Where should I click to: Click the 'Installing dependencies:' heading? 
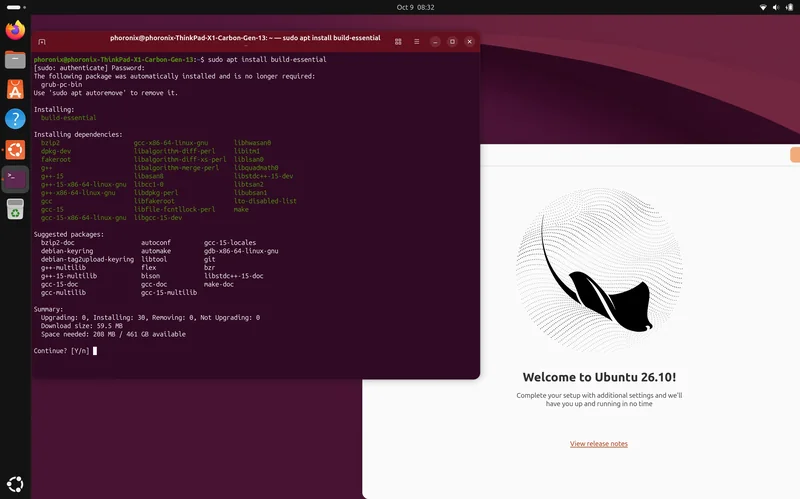(78, 135)
